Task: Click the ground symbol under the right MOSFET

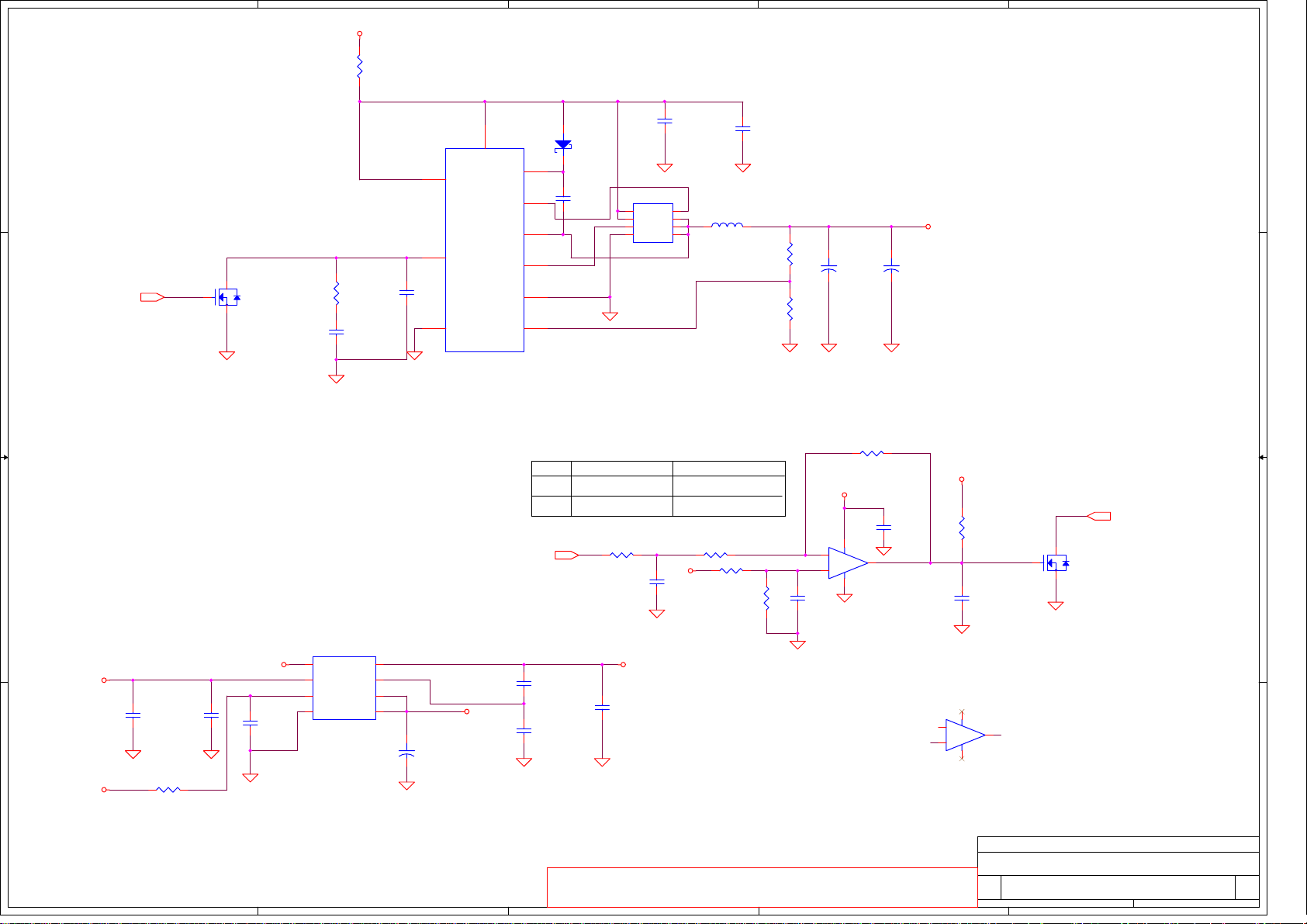Action: pyautogui.click(x=1056, y=606)
